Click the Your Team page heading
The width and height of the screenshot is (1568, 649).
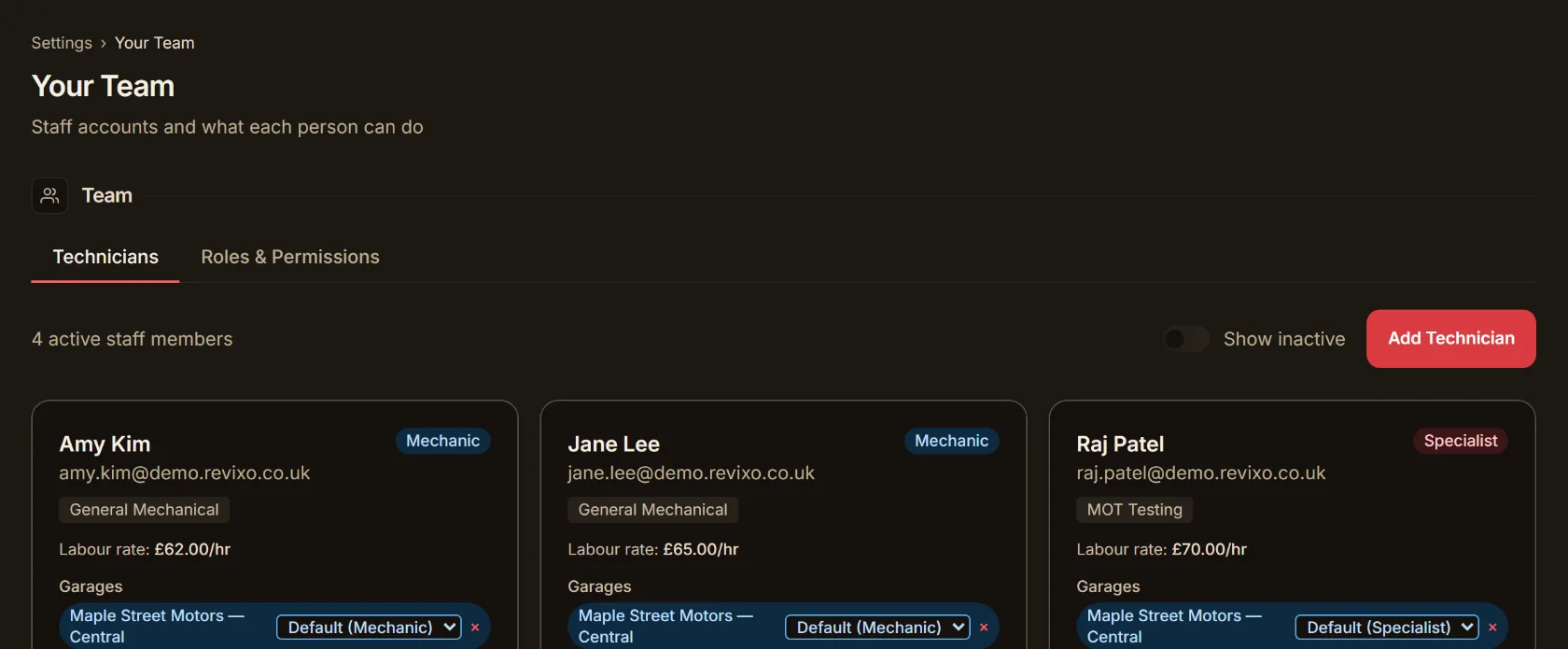point(103,86)
